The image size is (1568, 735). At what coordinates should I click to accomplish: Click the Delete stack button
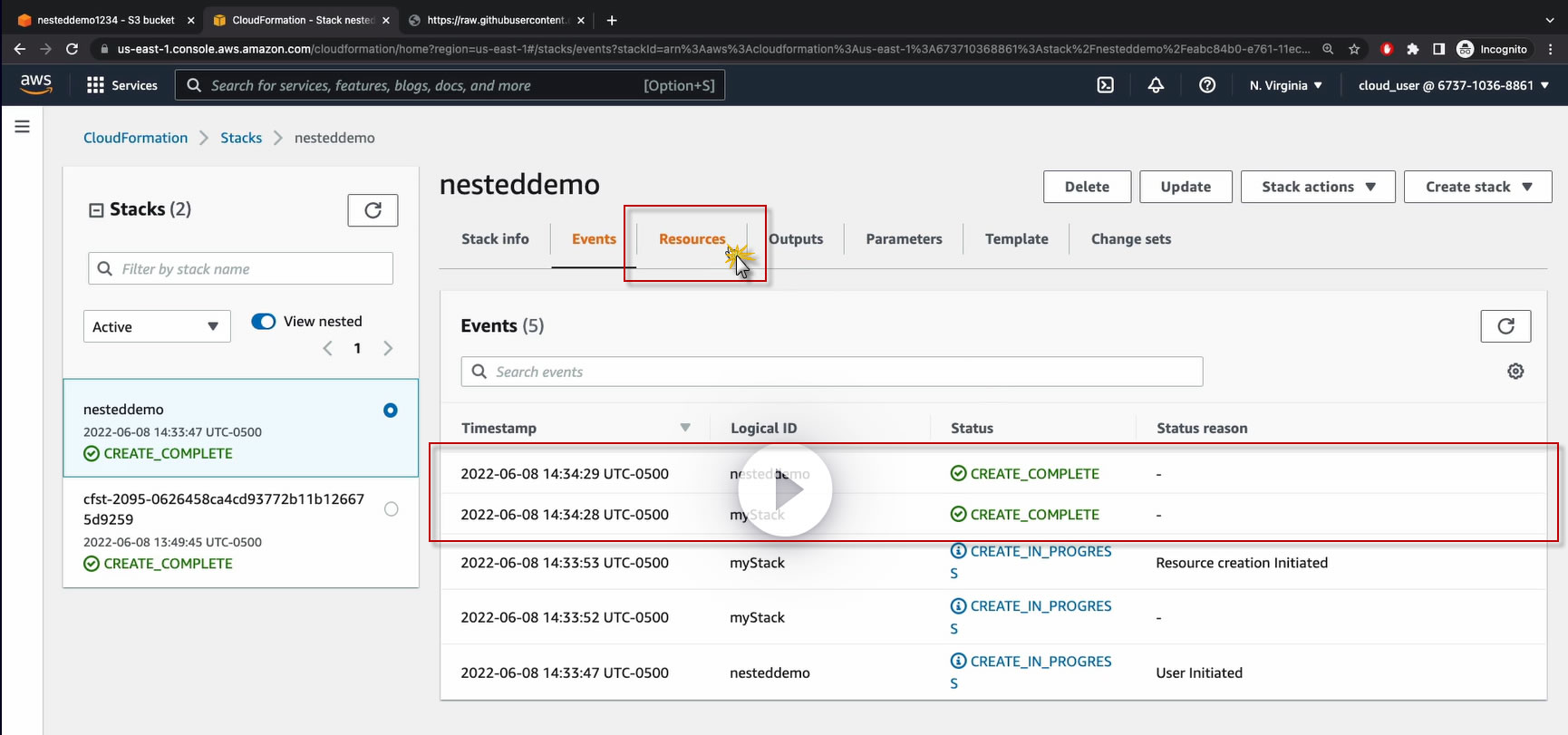[x=1087, y=187]
